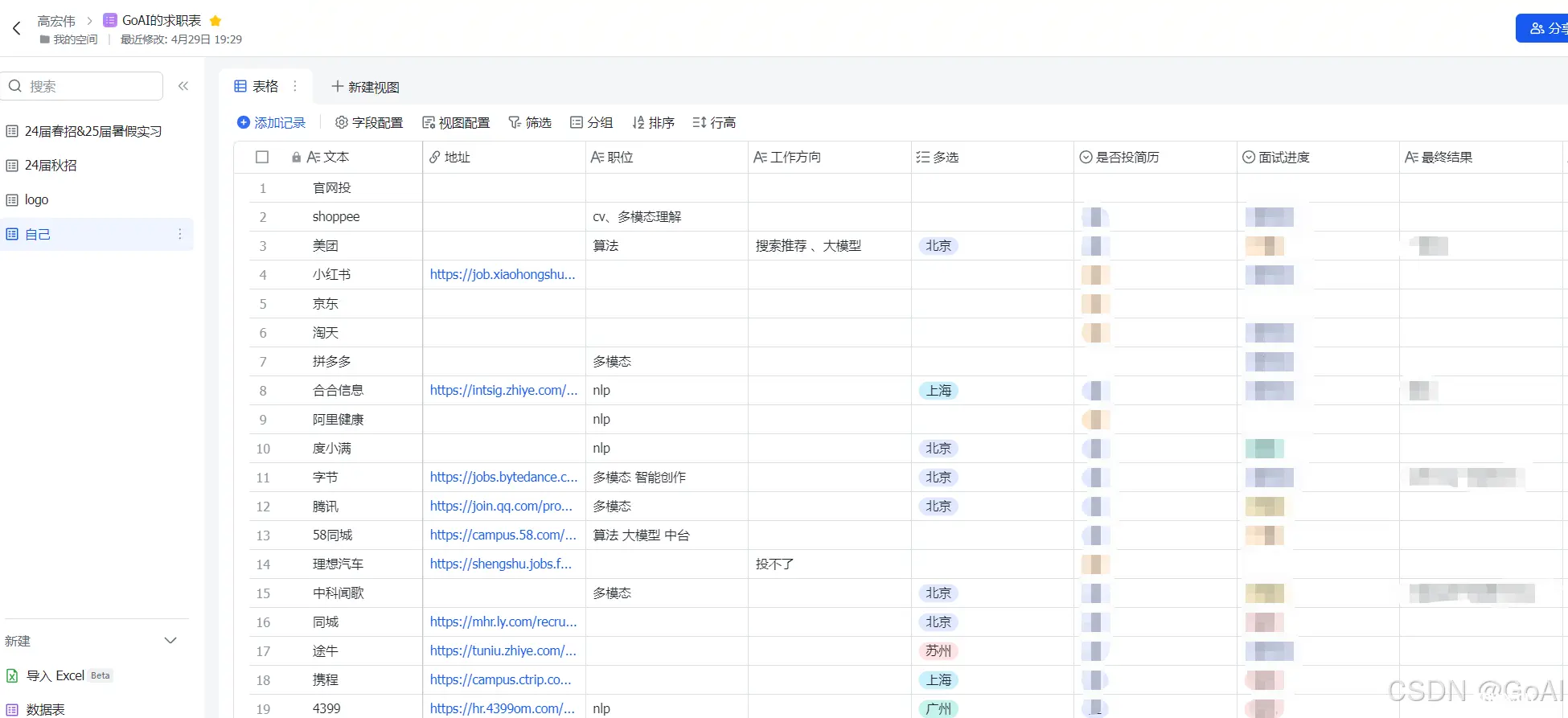Click into the 搜索 search field

[82, 86]
